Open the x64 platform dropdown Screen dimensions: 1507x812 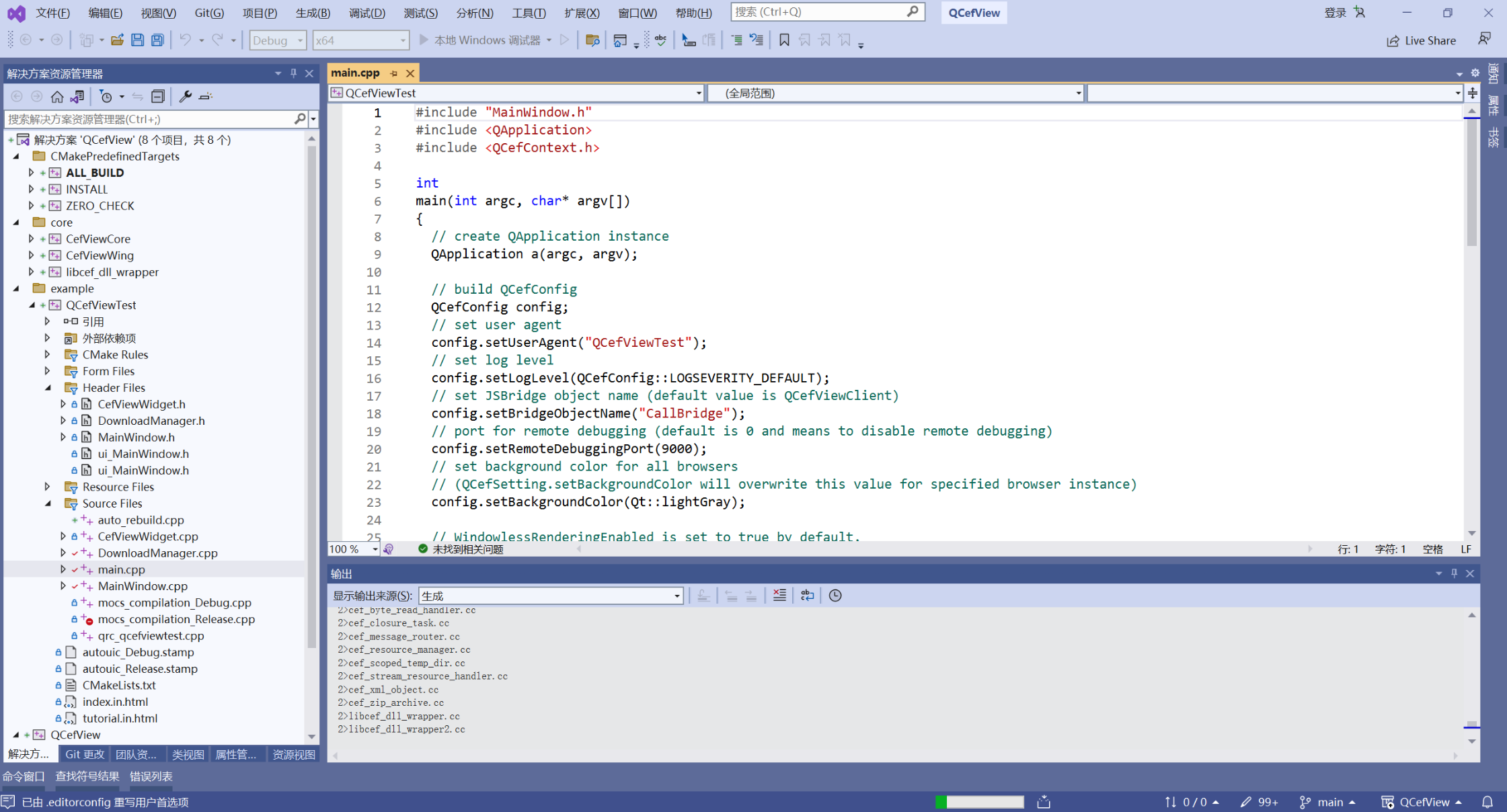pyautogui.click(x=360, y=40)
